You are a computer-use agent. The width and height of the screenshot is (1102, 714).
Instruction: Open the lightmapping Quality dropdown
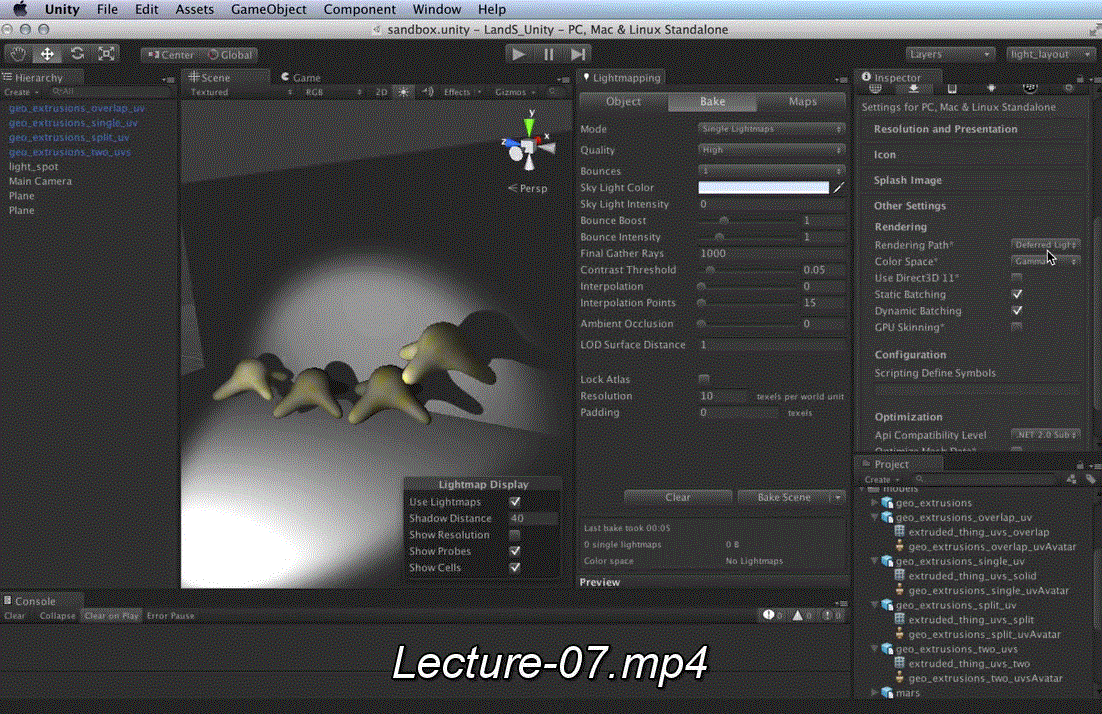[x=771, y=150]
